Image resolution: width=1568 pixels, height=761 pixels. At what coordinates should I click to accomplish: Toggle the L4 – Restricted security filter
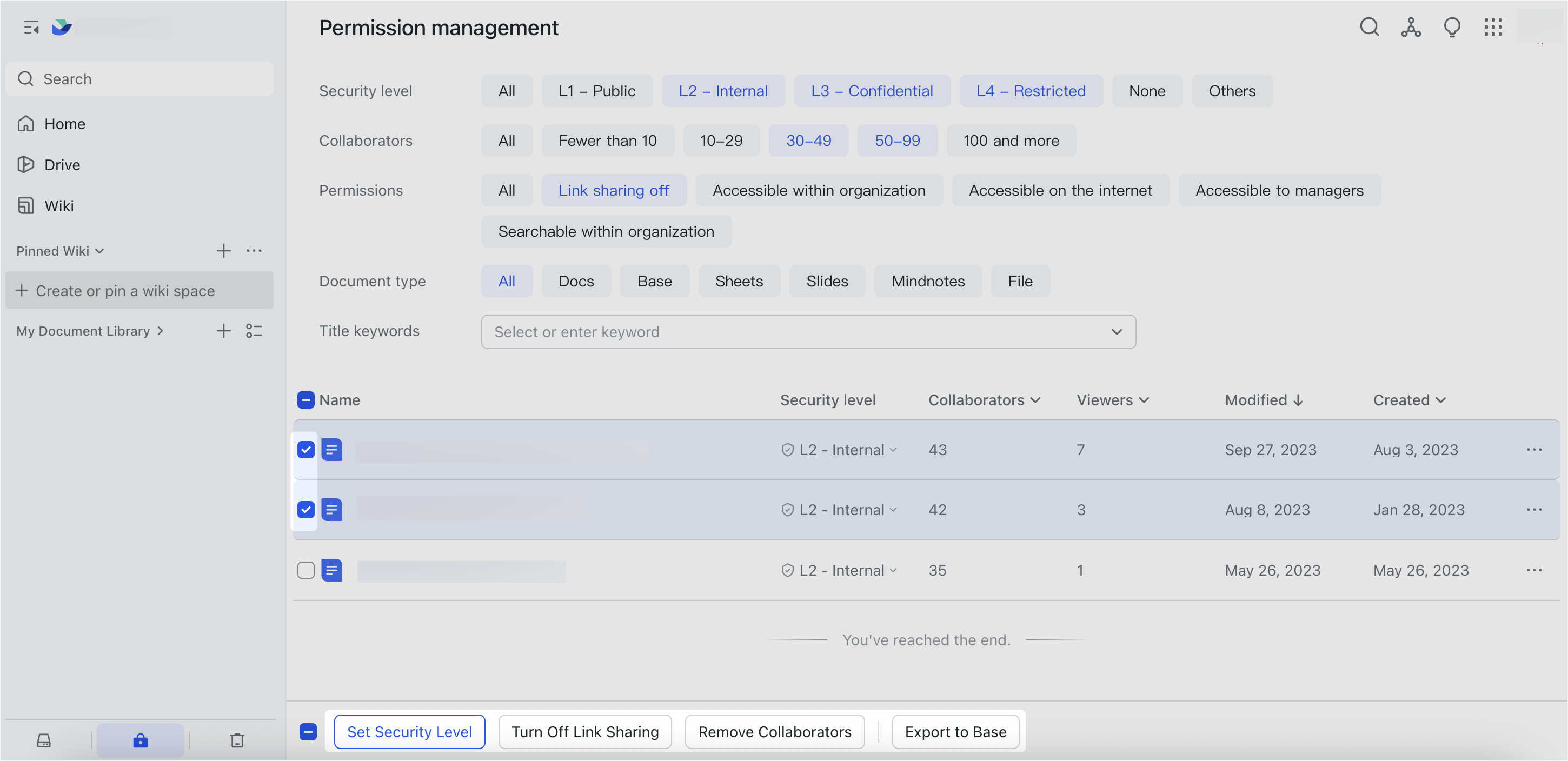click(1031, 91)
